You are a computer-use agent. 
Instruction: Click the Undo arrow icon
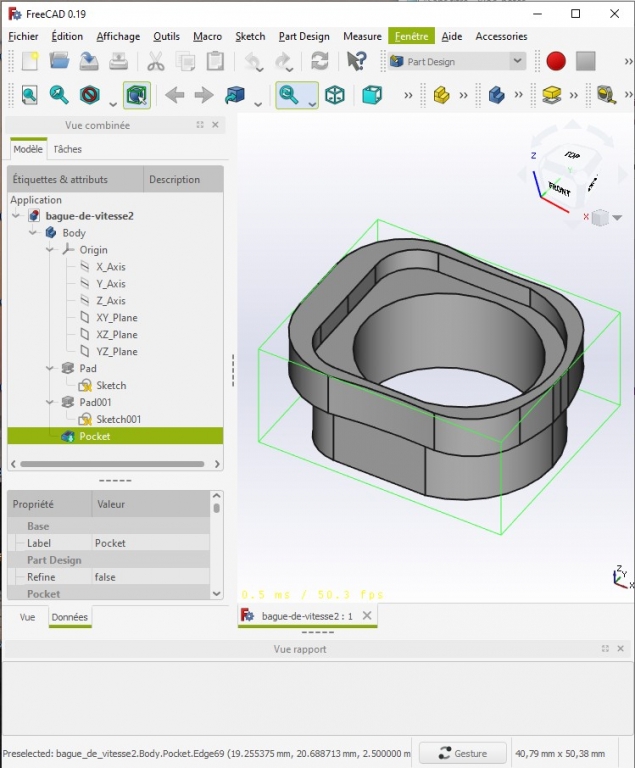click(x=253, y=62)
